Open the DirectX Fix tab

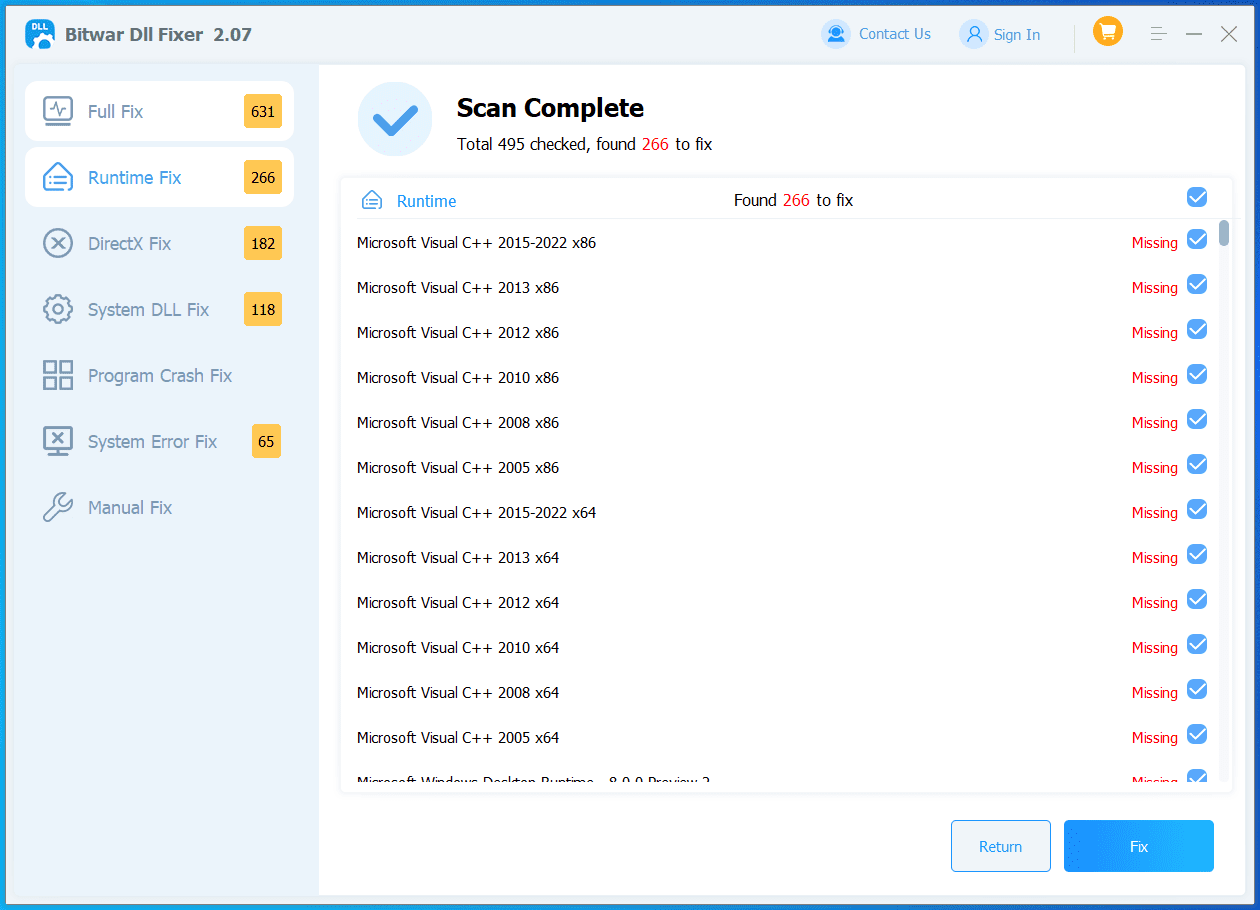pos(159,243)
